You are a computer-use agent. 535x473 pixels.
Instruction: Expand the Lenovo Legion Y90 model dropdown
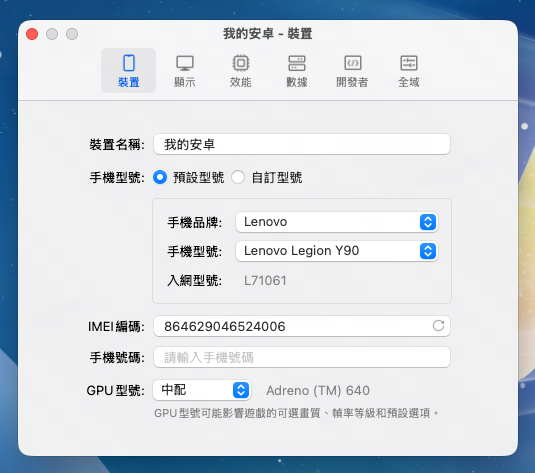click(336, 251)
